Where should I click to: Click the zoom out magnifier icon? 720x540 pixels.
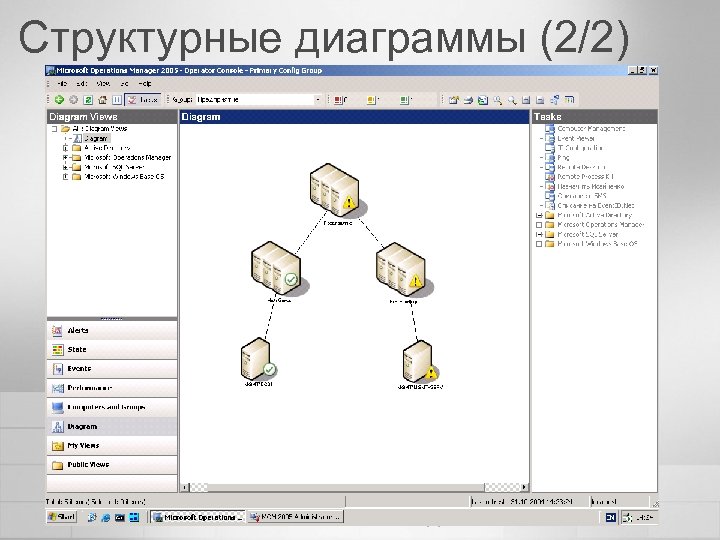[x=512, y=100]
